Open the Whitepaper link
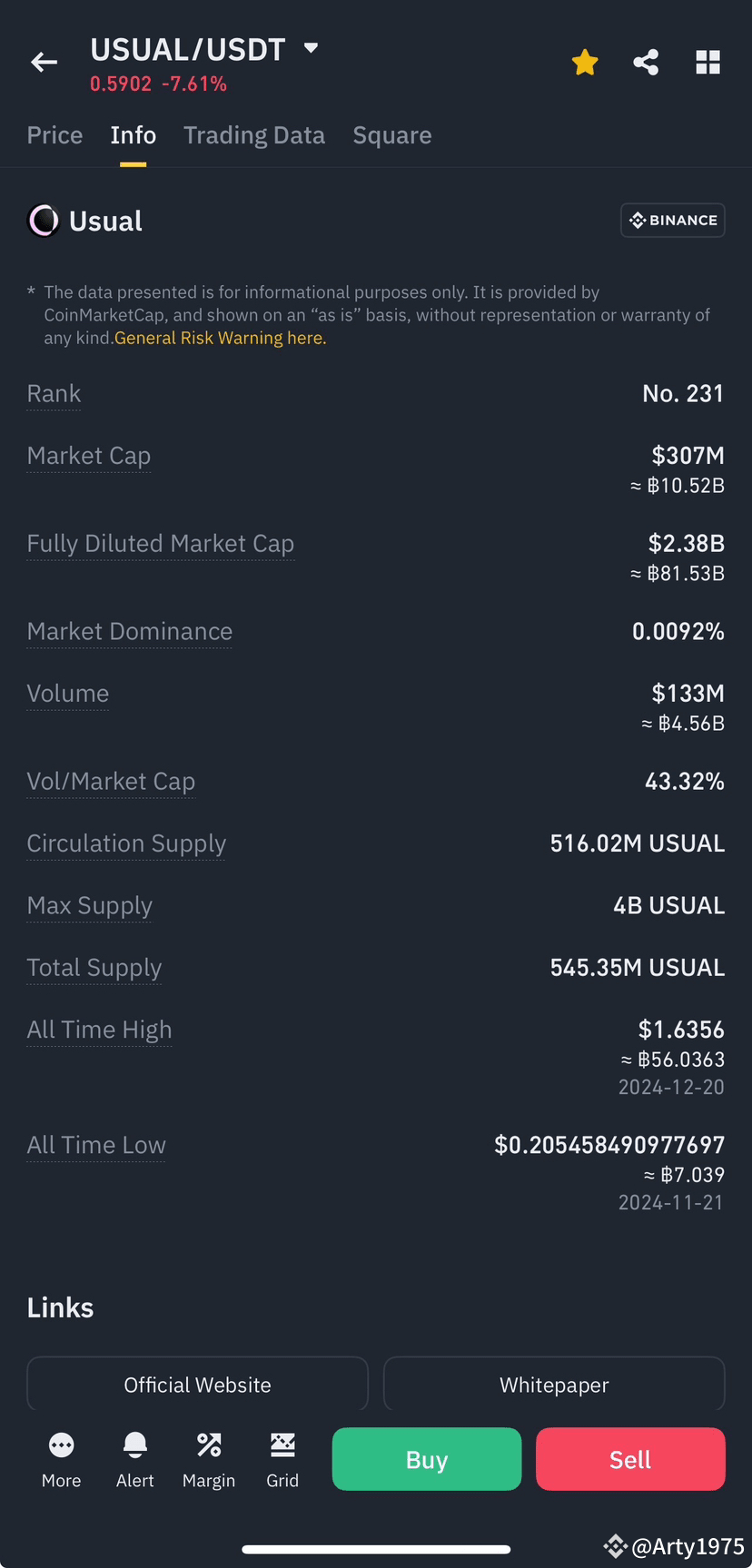752x1568 pixels. [554, 1385]
